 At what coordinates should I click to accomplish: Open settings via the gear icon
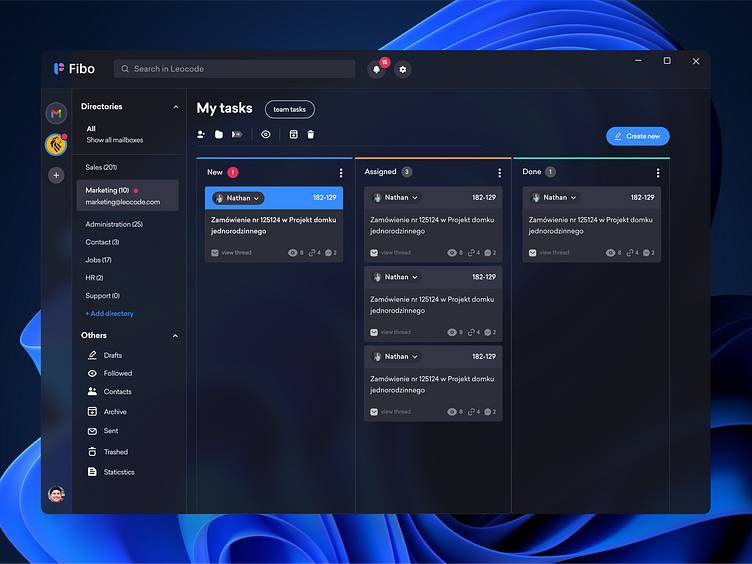pos(403,69)
